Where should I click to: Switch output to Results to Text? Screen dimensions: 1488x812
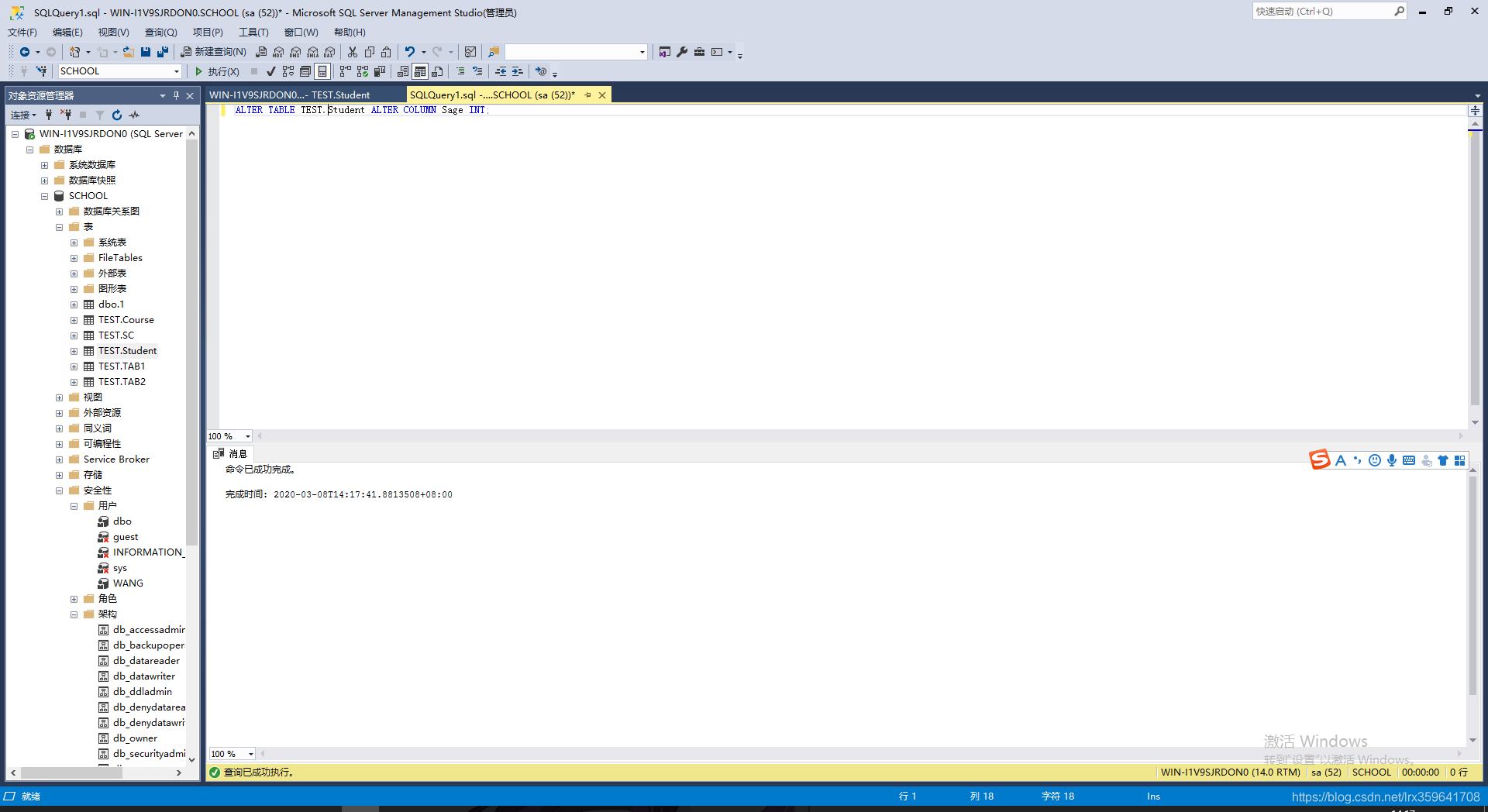[403, 71]
